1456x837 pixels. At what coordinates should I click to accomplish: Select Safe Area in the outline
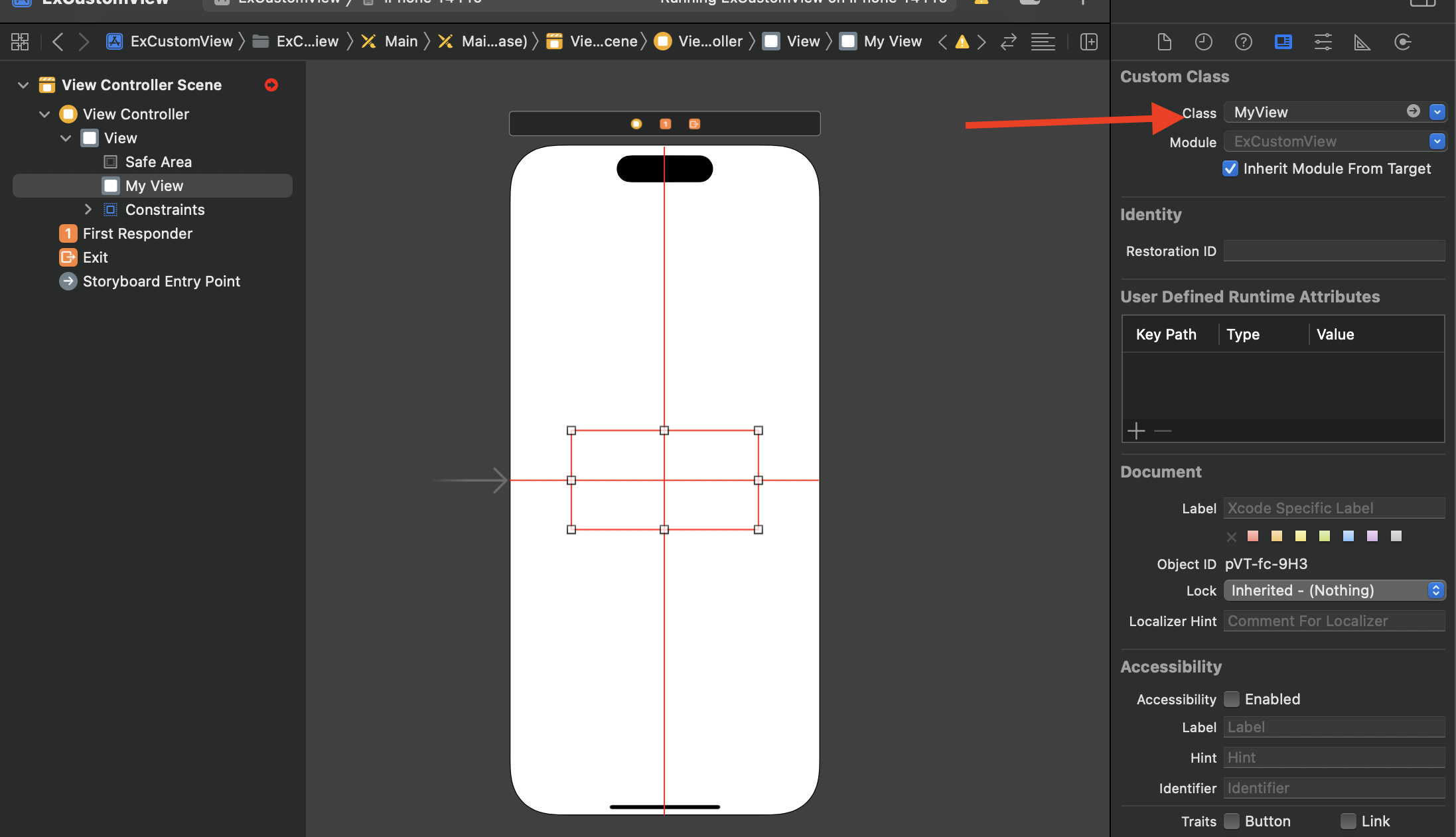(x=158, y=162)
